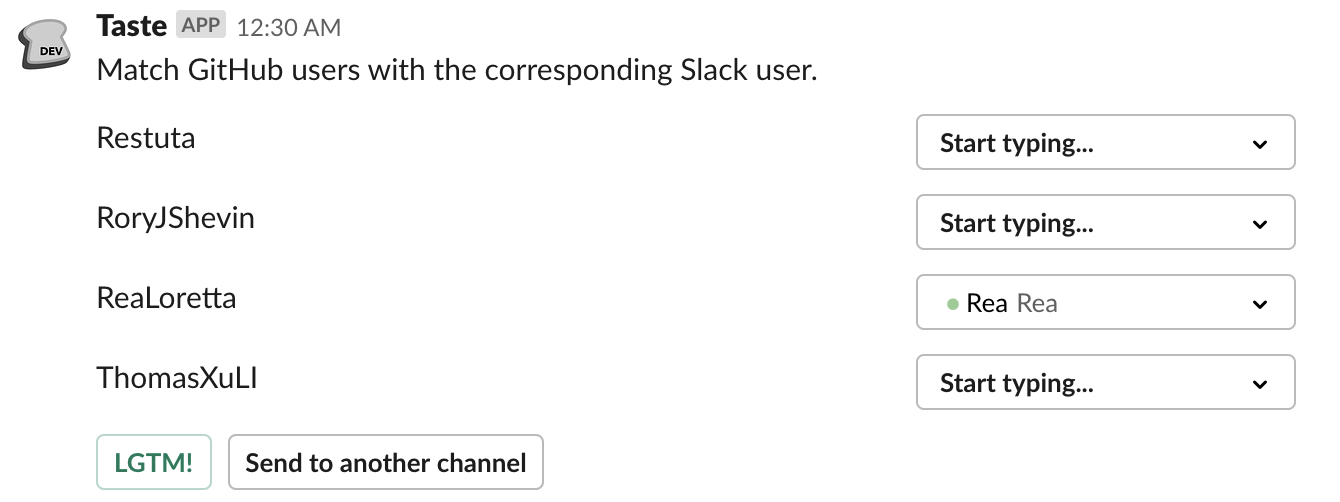The width and height of the screenshot is (1340, 502).
Task: Open the Slack user selector for RoryJShevin
Action: (1105, 223)
